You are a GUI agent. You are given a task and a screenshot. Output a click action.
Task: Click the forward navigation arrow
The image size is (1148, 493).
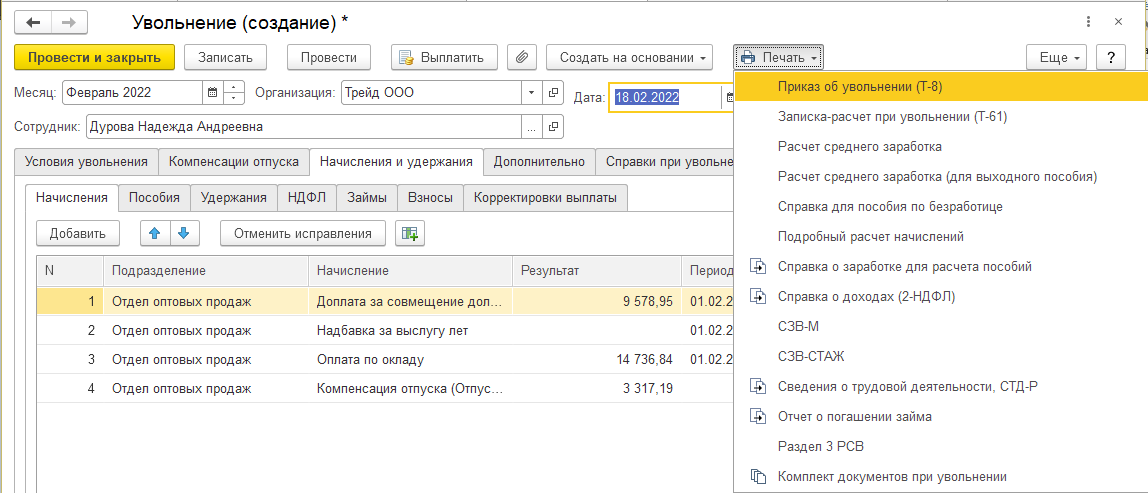coord(68,21)
